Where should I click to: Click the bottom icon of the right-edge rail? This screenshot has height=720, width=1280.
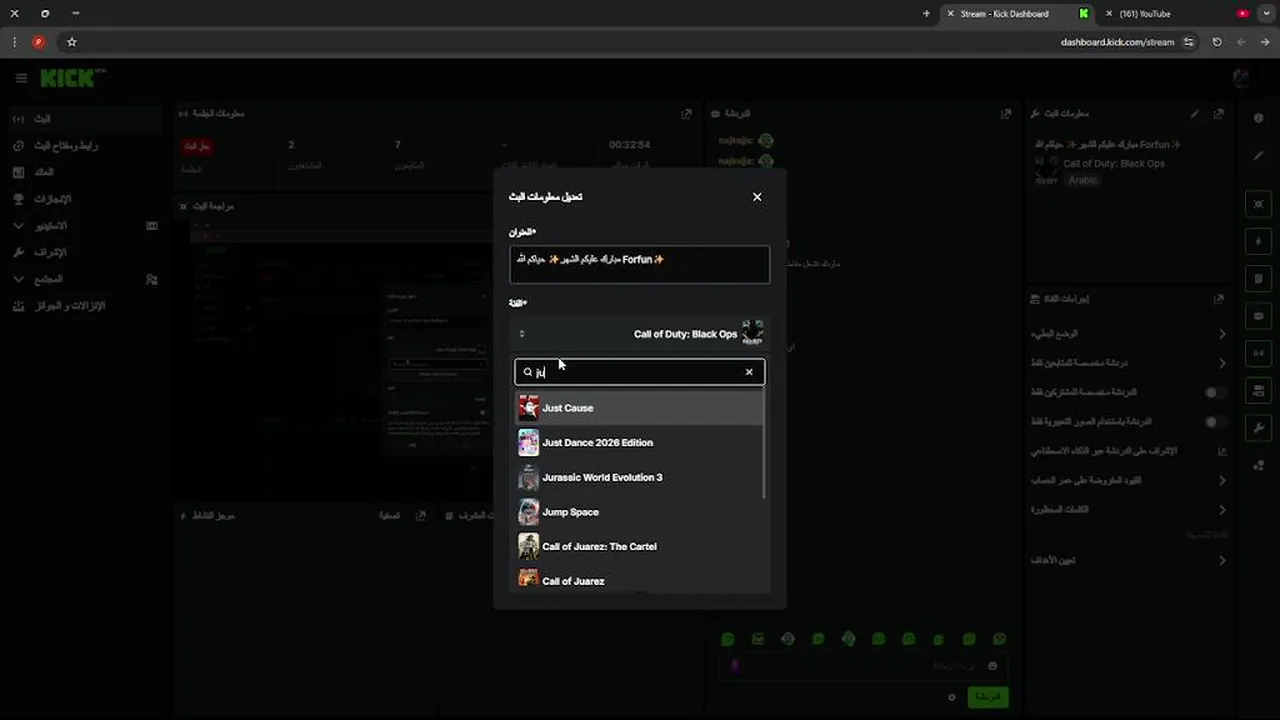[x=1258, y=465]
